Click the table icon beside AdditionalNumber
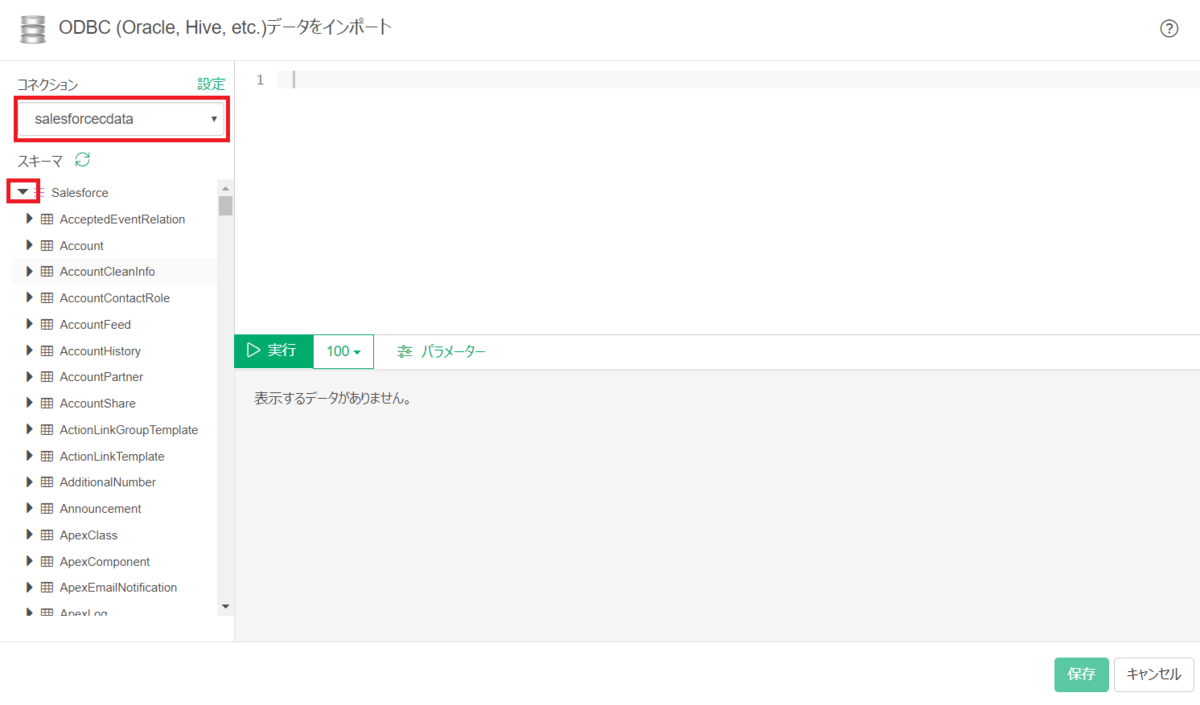Screen dimensions: 1200x705 [x=47, y=482]
